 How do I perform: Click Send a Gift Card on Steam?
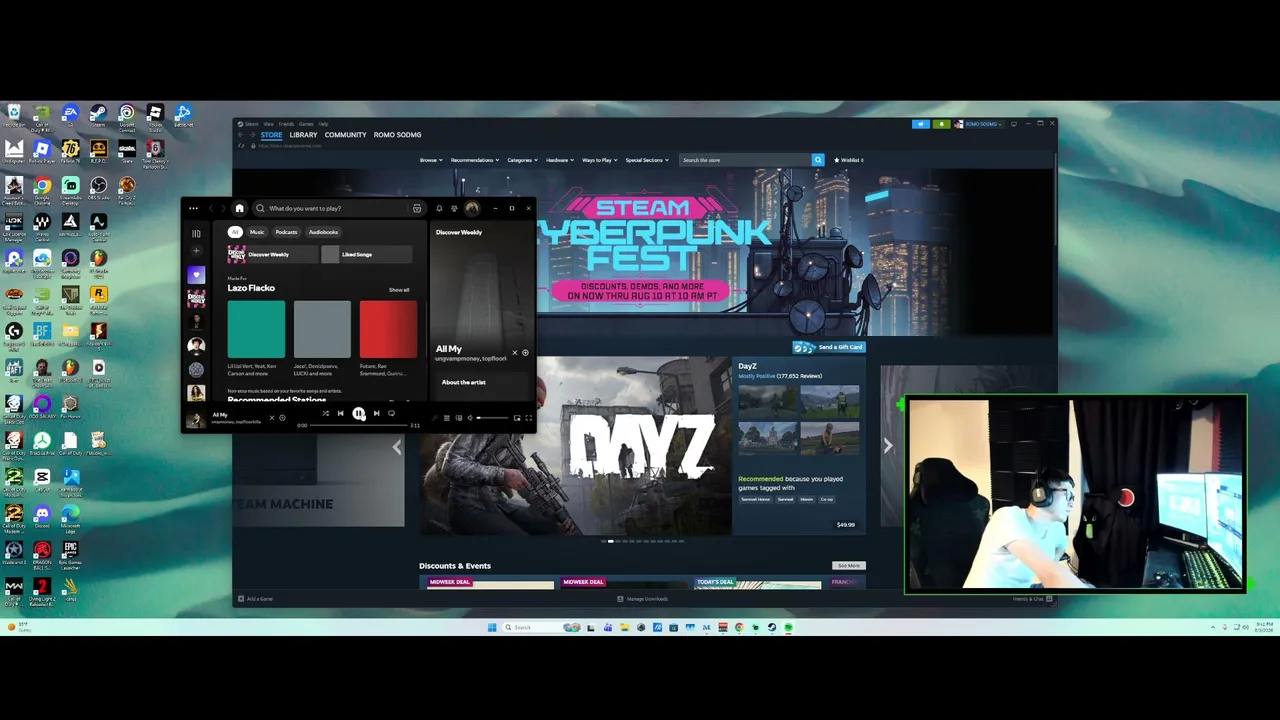tap(829, 347)
